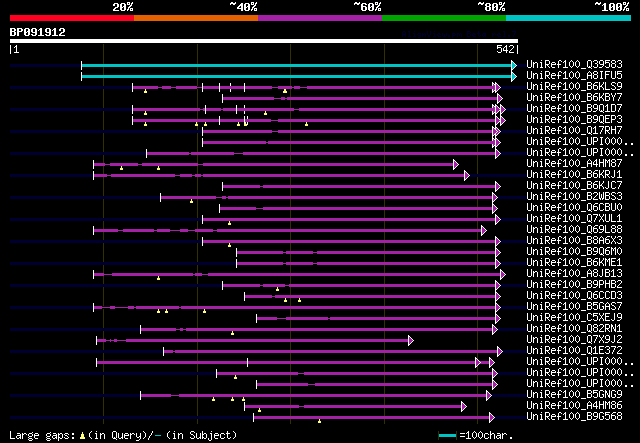Screen dimensions: 640x443
Task: Click the white query sequence bar
Action: pyautogui.click(x=264, y=41)
